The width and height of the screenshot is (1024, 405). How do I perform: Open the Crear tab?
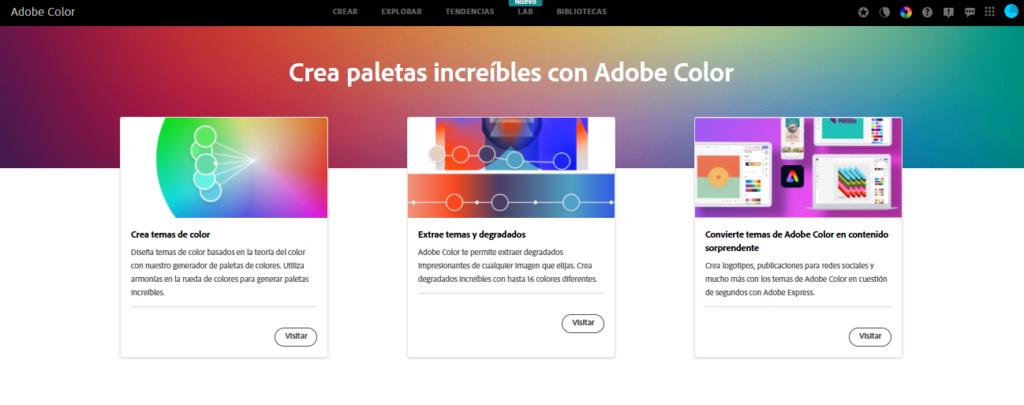point(346,12)
